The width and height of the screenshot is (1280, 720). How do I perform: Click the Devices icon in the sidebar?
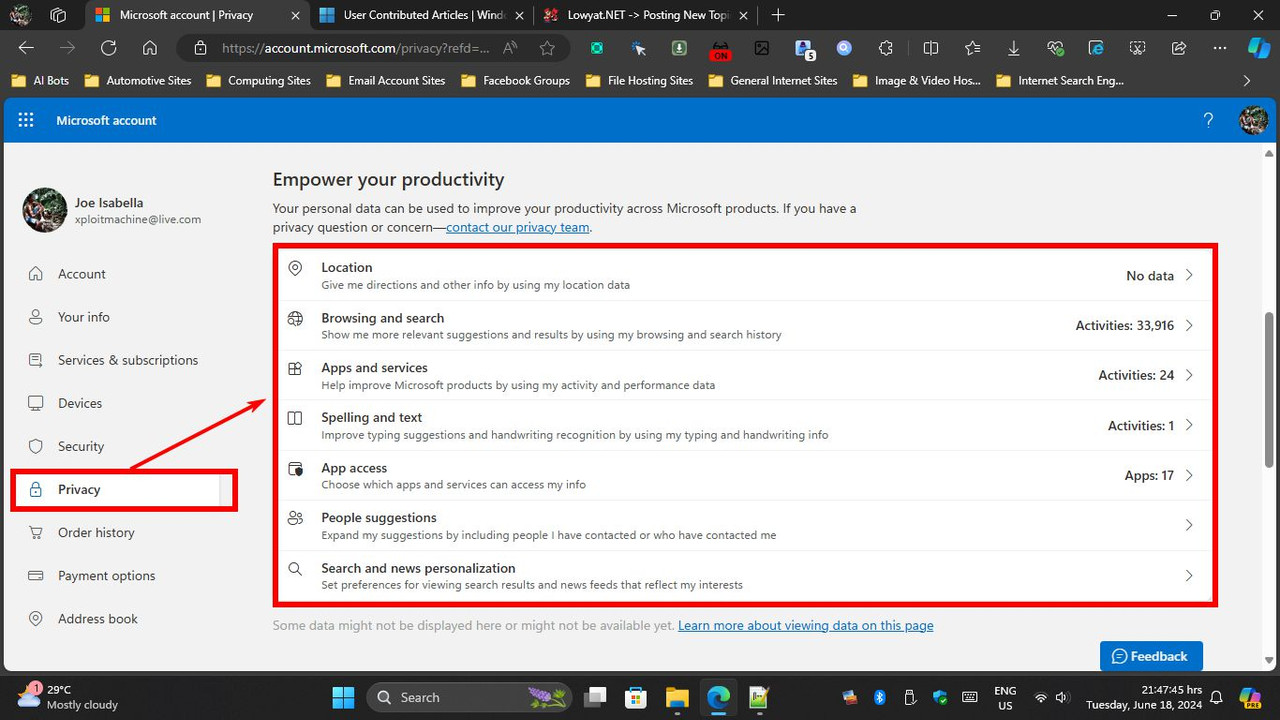point(35,403)
